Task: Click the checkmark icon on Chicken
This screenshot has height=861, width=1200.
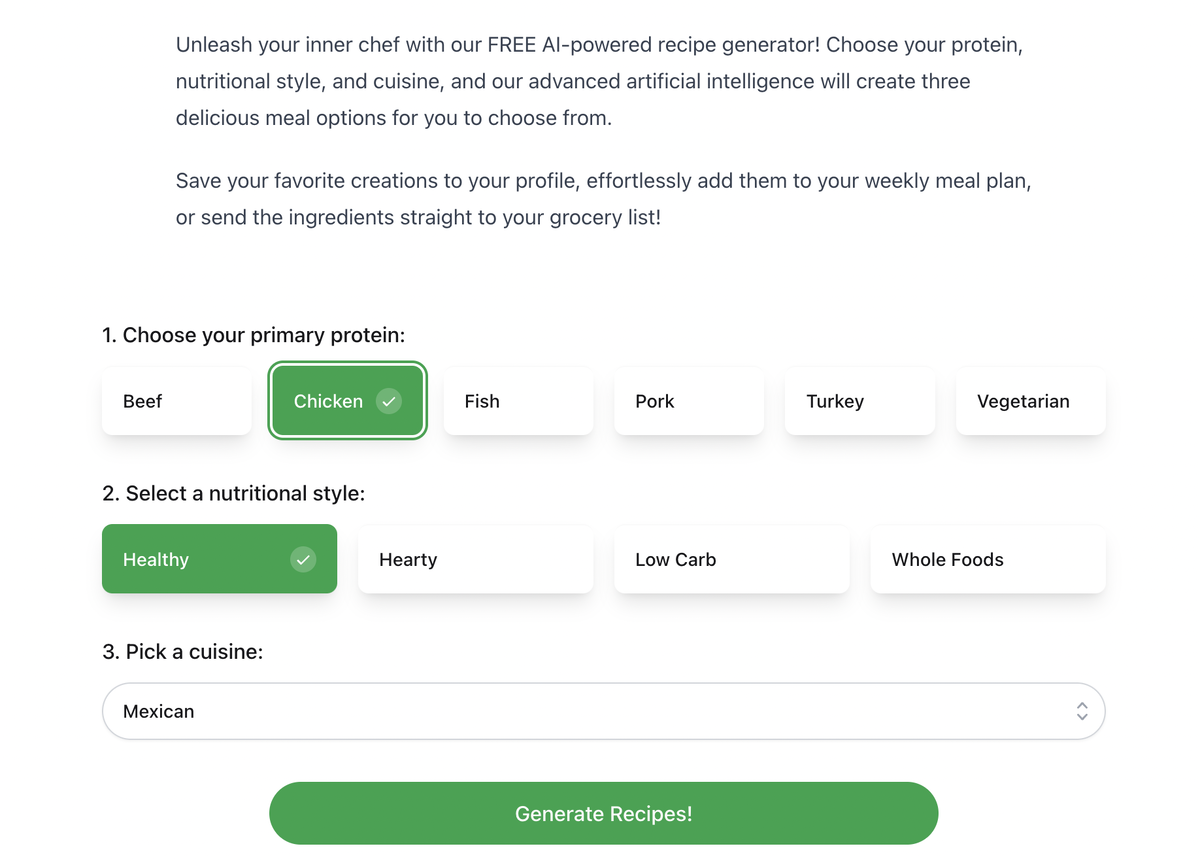Action: point(388,401)
